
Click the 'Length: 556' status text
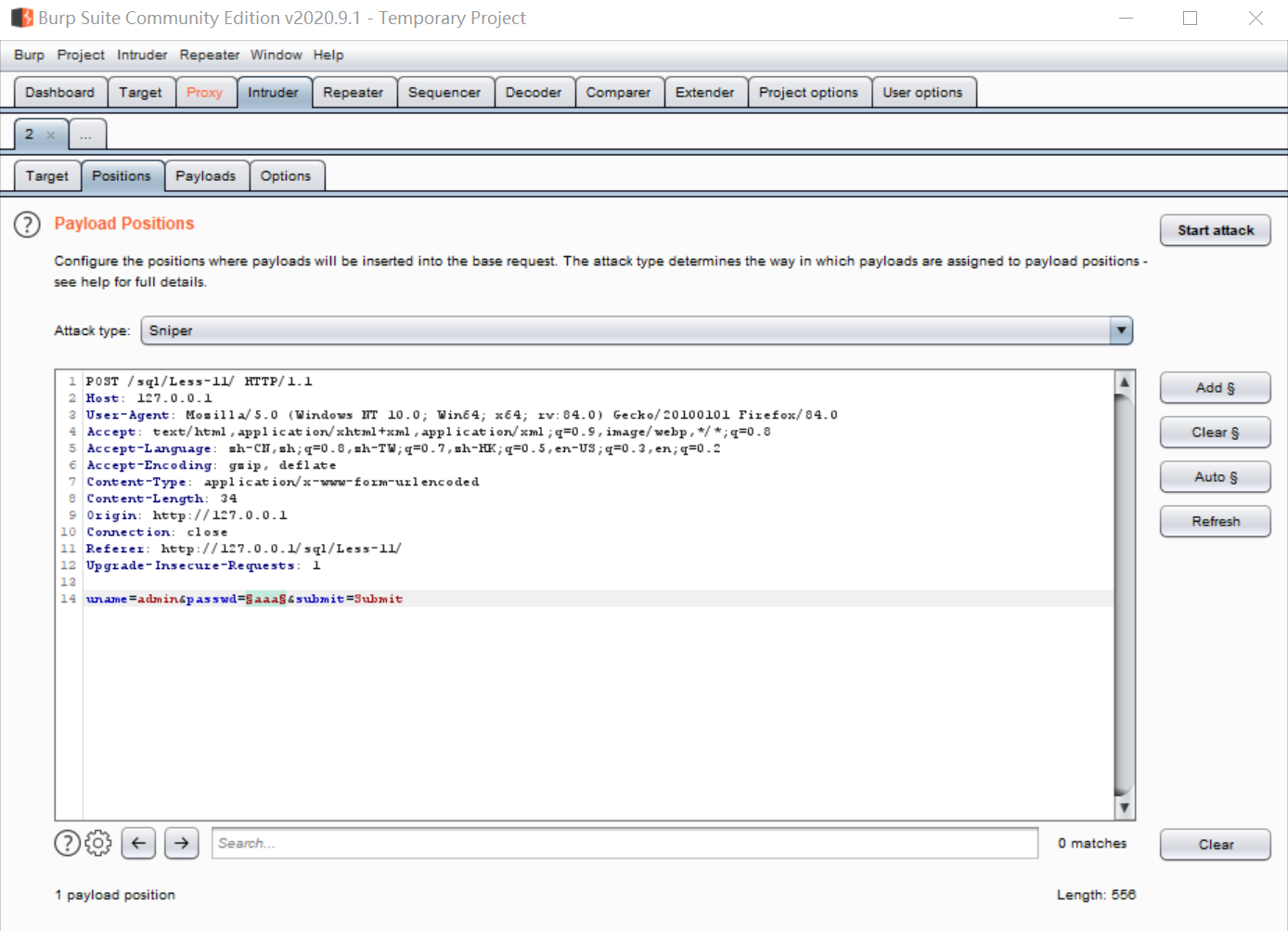[1096, 895]
